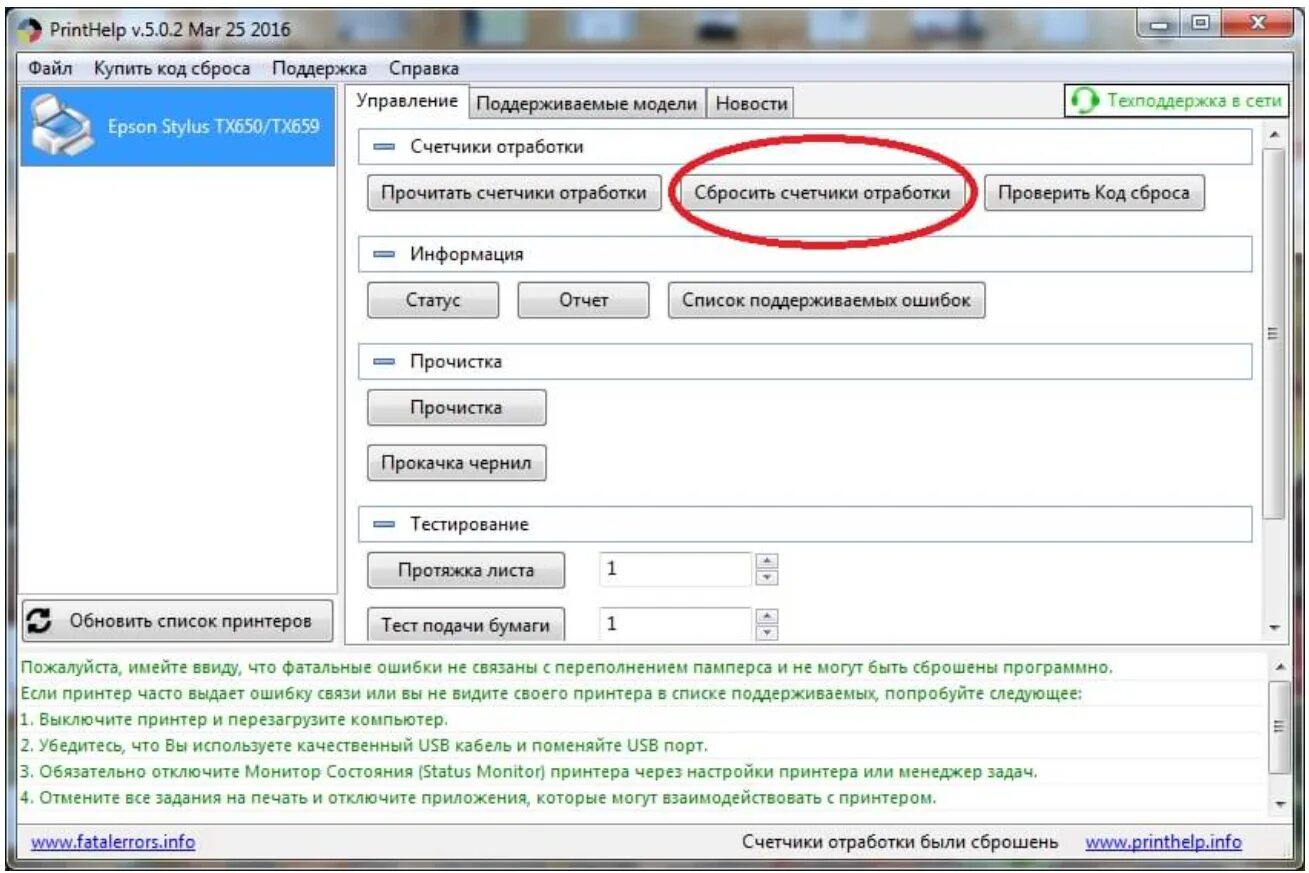The image size is (1309, 873).
Task: Click the Тест подачи бумаги button
Action: [x=466, y=625]
